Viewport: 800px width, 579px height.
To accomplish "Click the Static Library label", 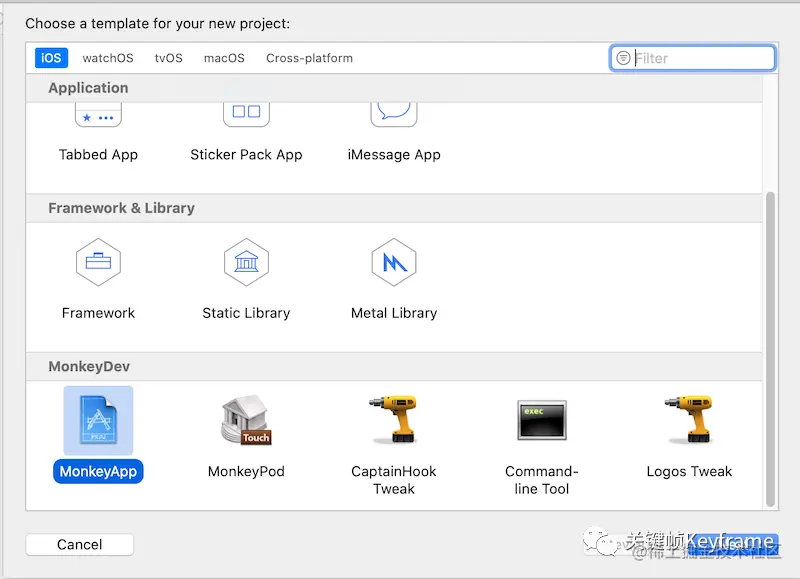I will (246, 313).
